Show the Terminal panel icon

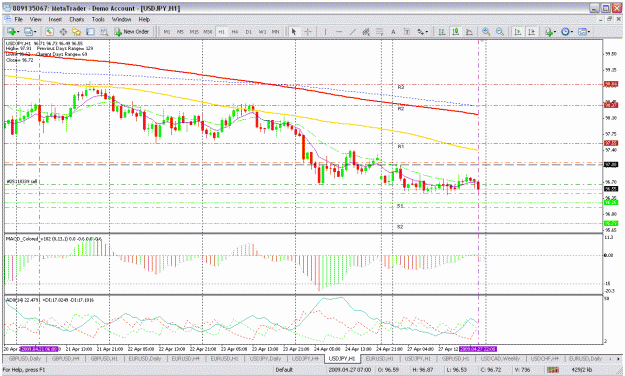tap(90, 31)
